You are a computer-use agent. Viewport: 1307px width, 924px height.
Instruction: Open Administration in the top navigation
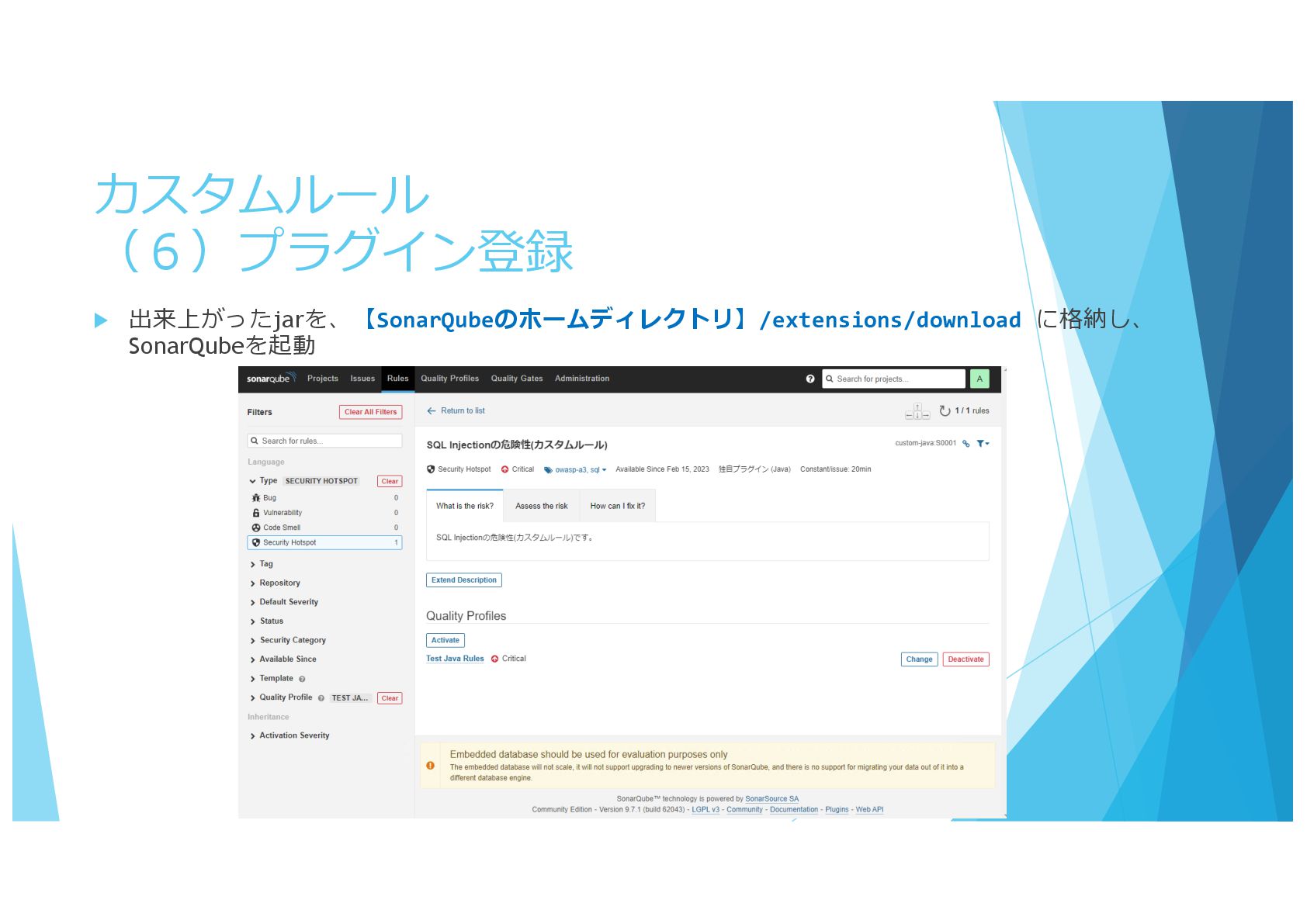point(582,379)
